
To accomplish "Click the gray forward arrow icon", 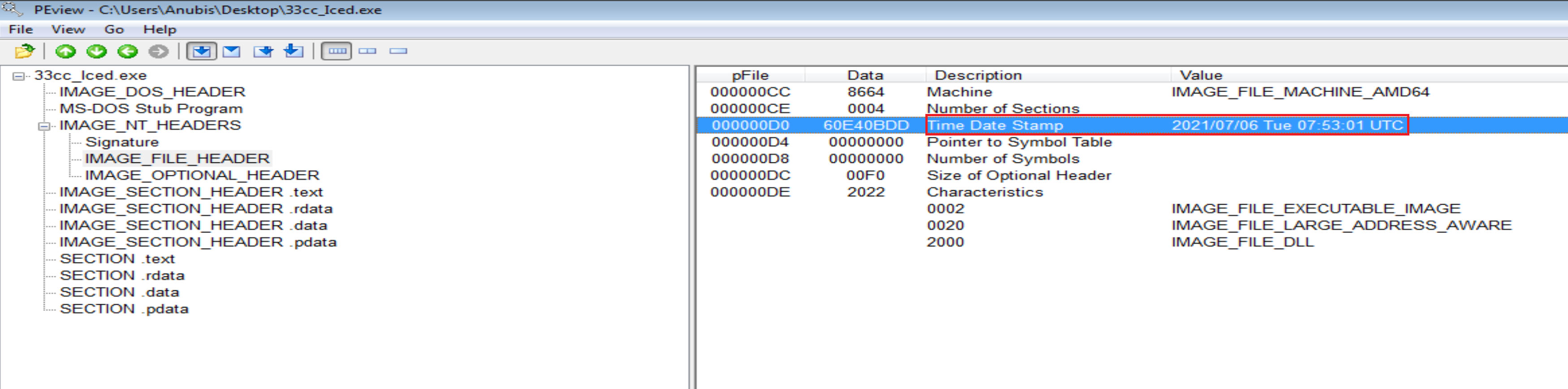I will pos(158,52).
